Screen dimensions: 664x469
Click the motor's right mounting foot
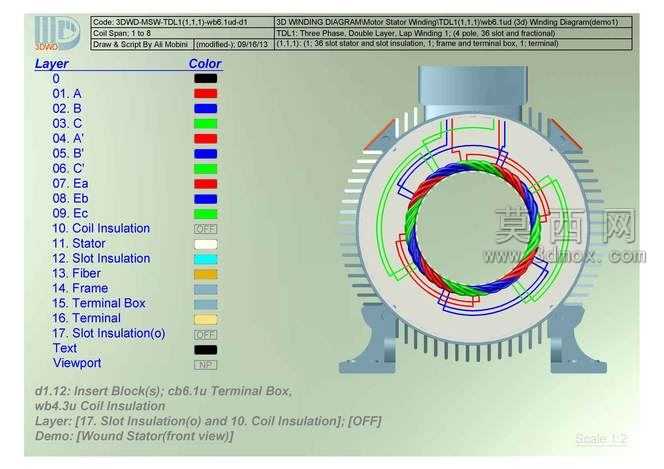pos(578,339)
